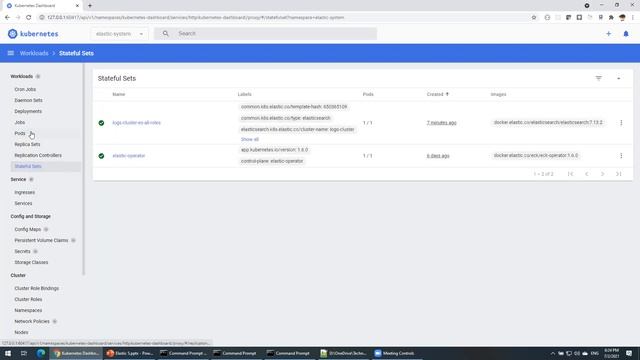Open Deployments in sidebar
This screenshot has width=640, height=360.
pyautogui.click(x=28, y=111)
